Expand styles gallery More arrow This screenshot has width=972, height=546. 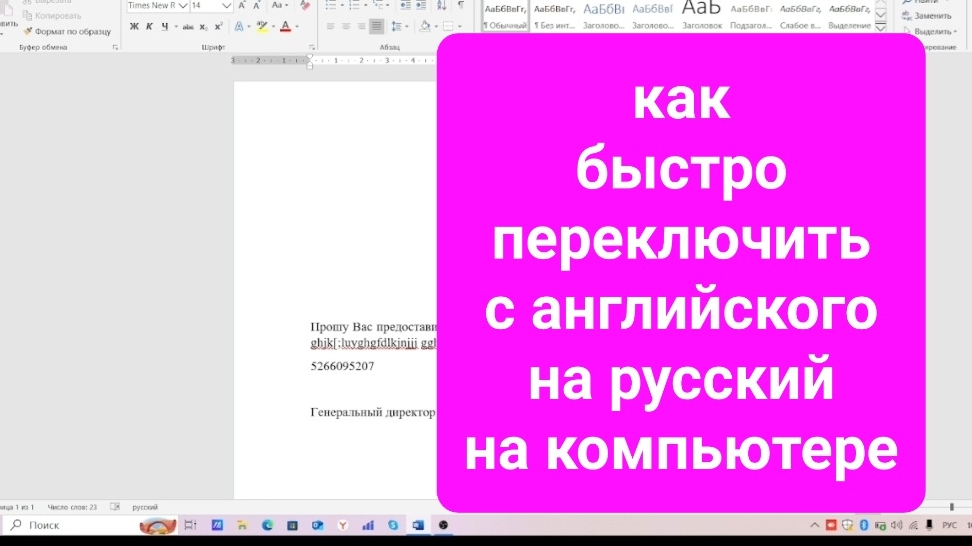pyautogui.click(x=881, y=27)
